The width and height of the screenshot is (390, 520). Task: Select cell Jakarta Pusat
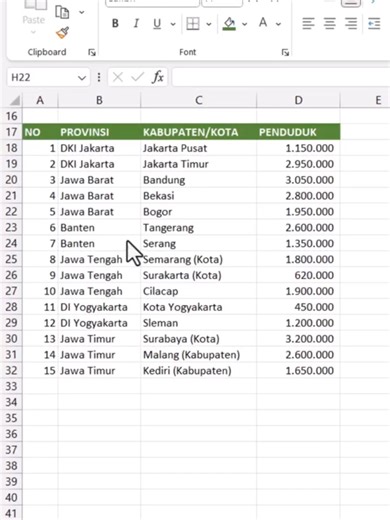199,148
